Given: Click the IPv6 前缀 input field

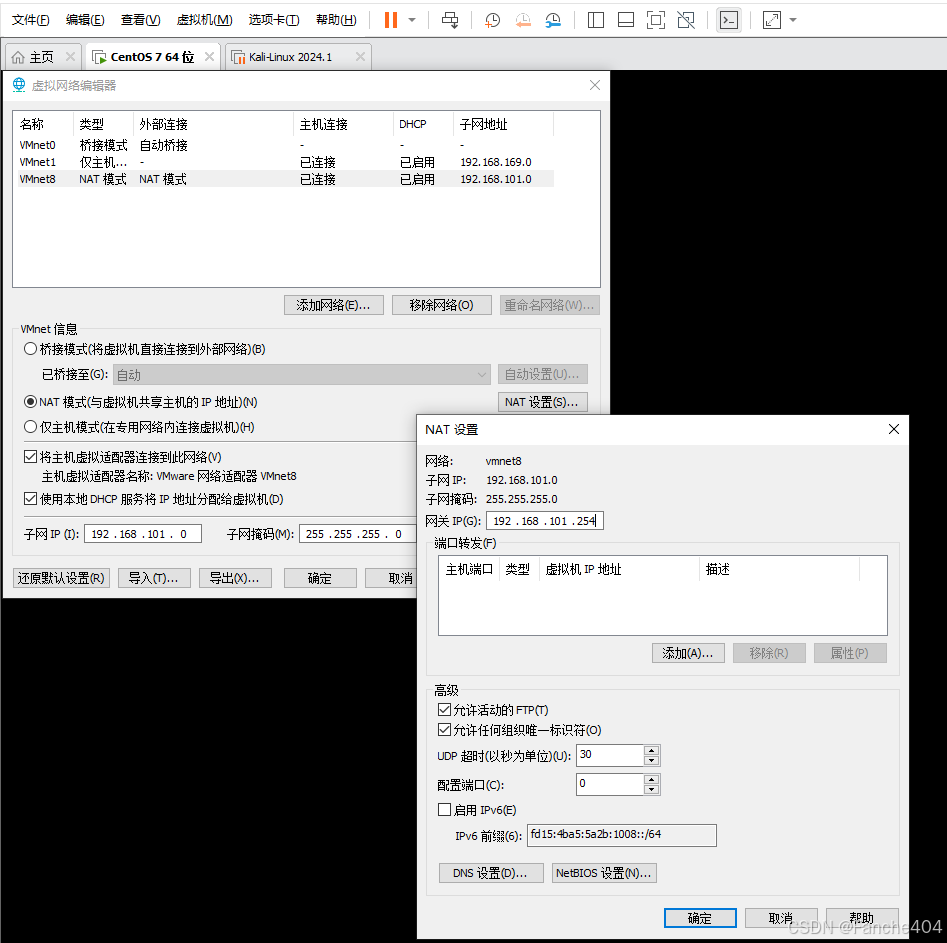Looking at the screenshot, I should tap(621, 835).
